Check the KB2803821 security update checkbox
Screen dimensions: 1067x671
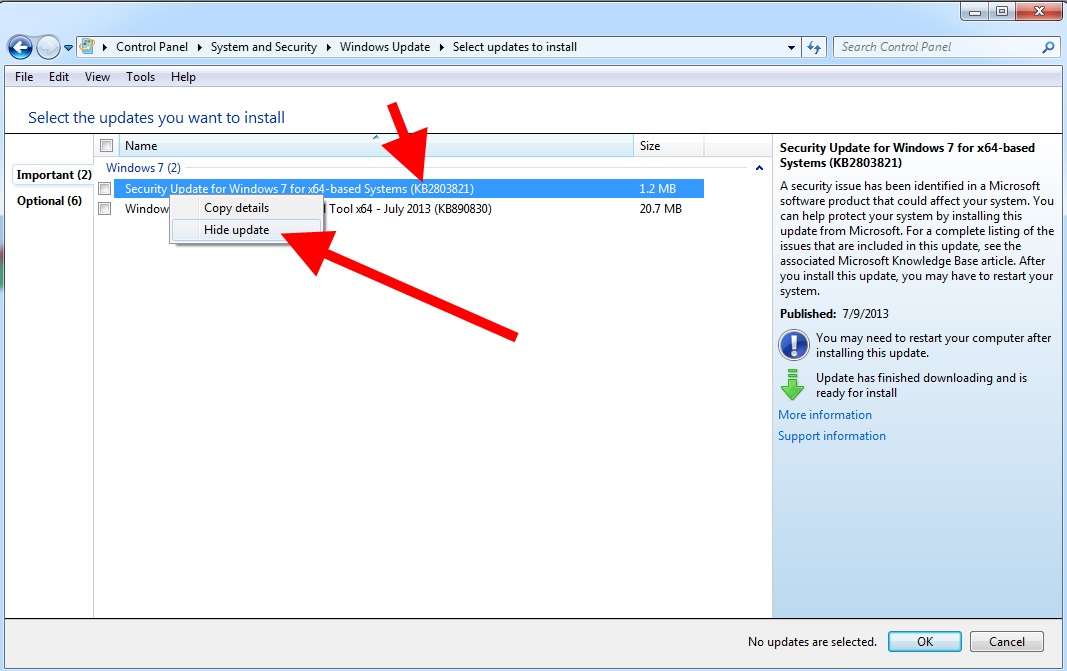tap(105, 189)
